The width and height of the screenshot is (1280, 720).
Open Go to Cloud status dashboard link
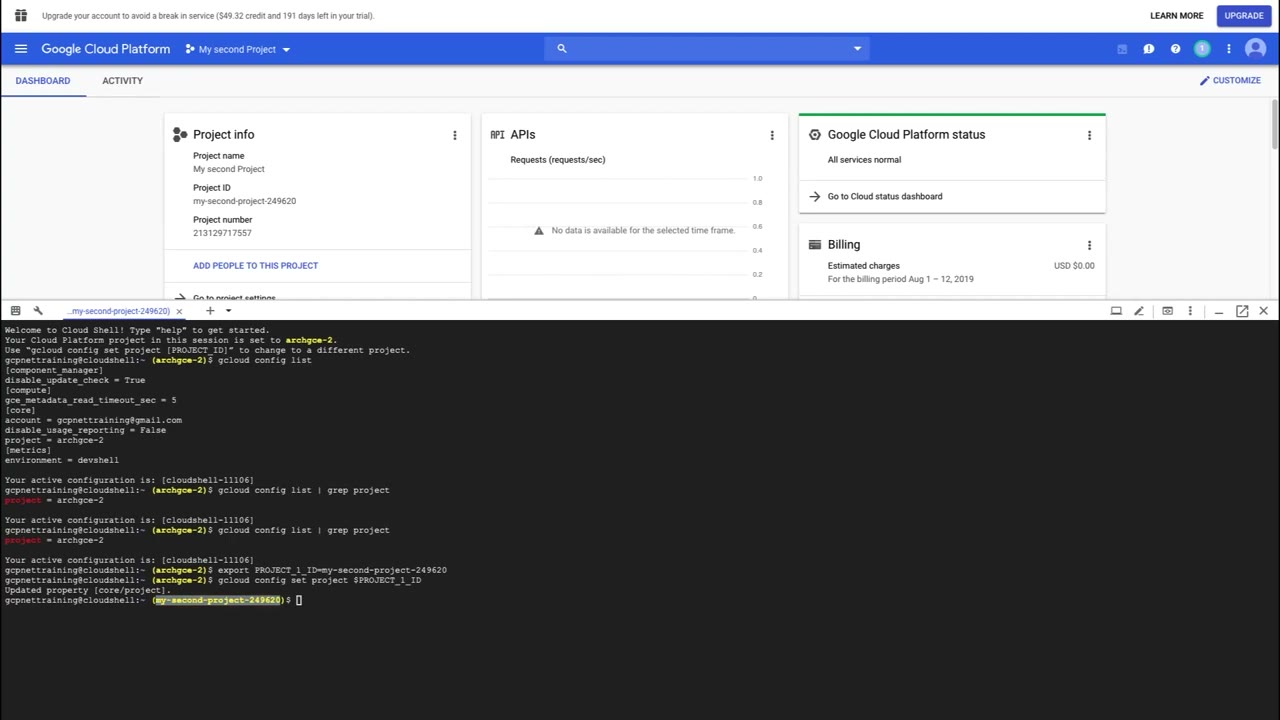pyautogui.click(x=885, y=197)
